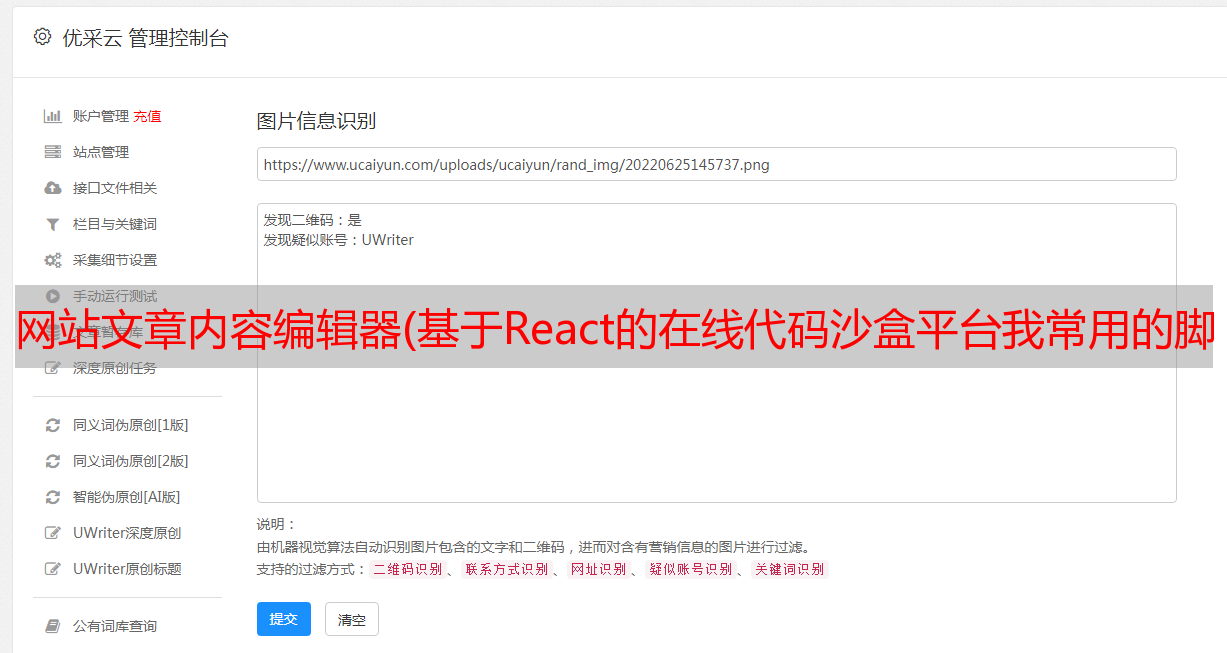Open 采集细节设置 menu item
1227x653 pixels.
115,260
